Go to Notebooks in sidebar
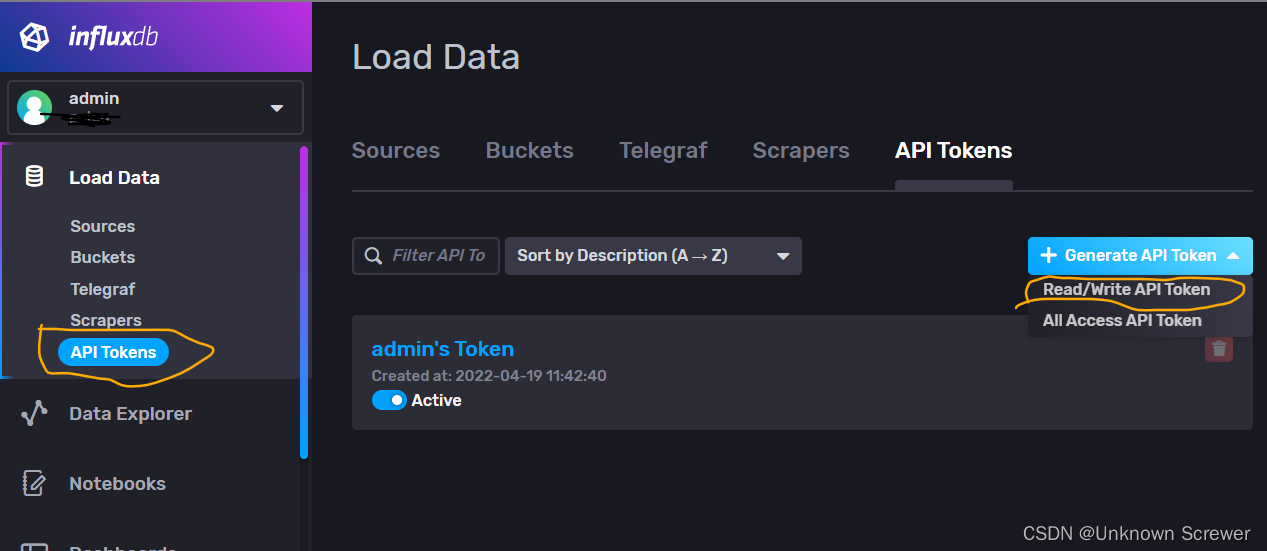 pyautogui.click(x=117, y=483)
